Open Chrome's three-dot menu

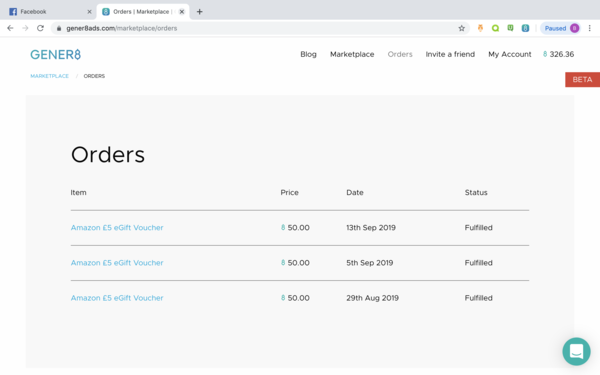(590, 28)
